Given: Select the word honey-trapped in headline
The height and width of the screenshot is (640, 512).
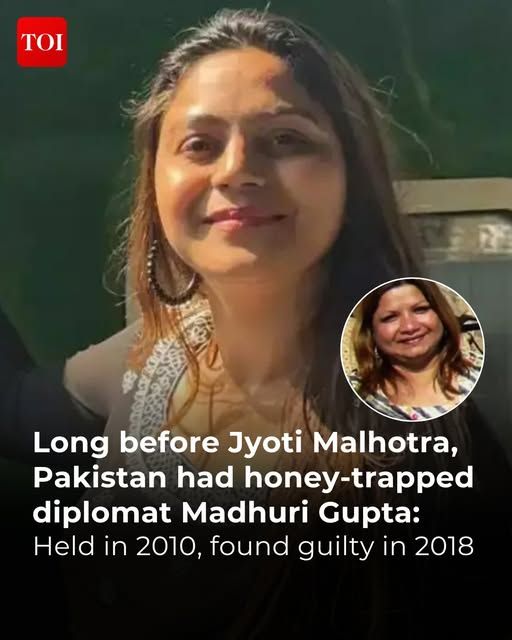Looking at the screenshot, I should pos(359,478).
